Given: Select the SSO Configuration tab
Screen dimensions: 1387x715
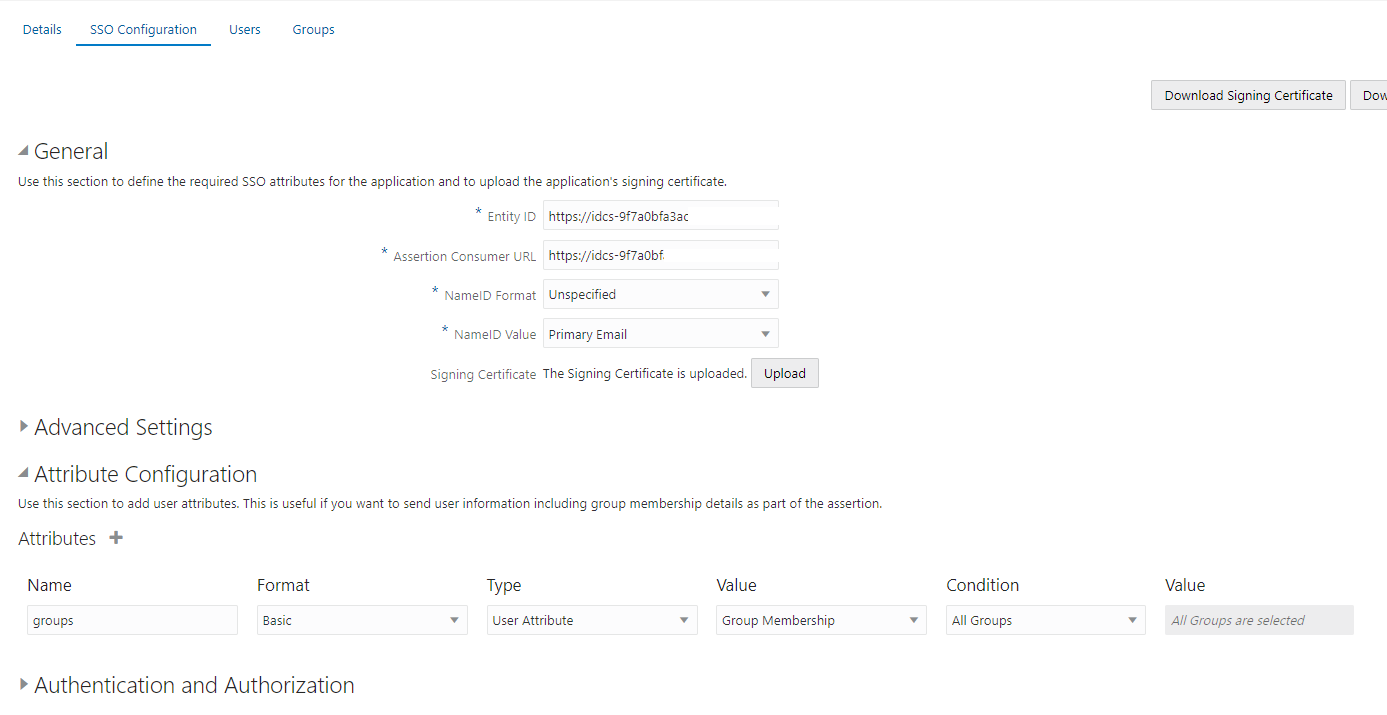Looking at the screenshot, I should coord(142,29).
